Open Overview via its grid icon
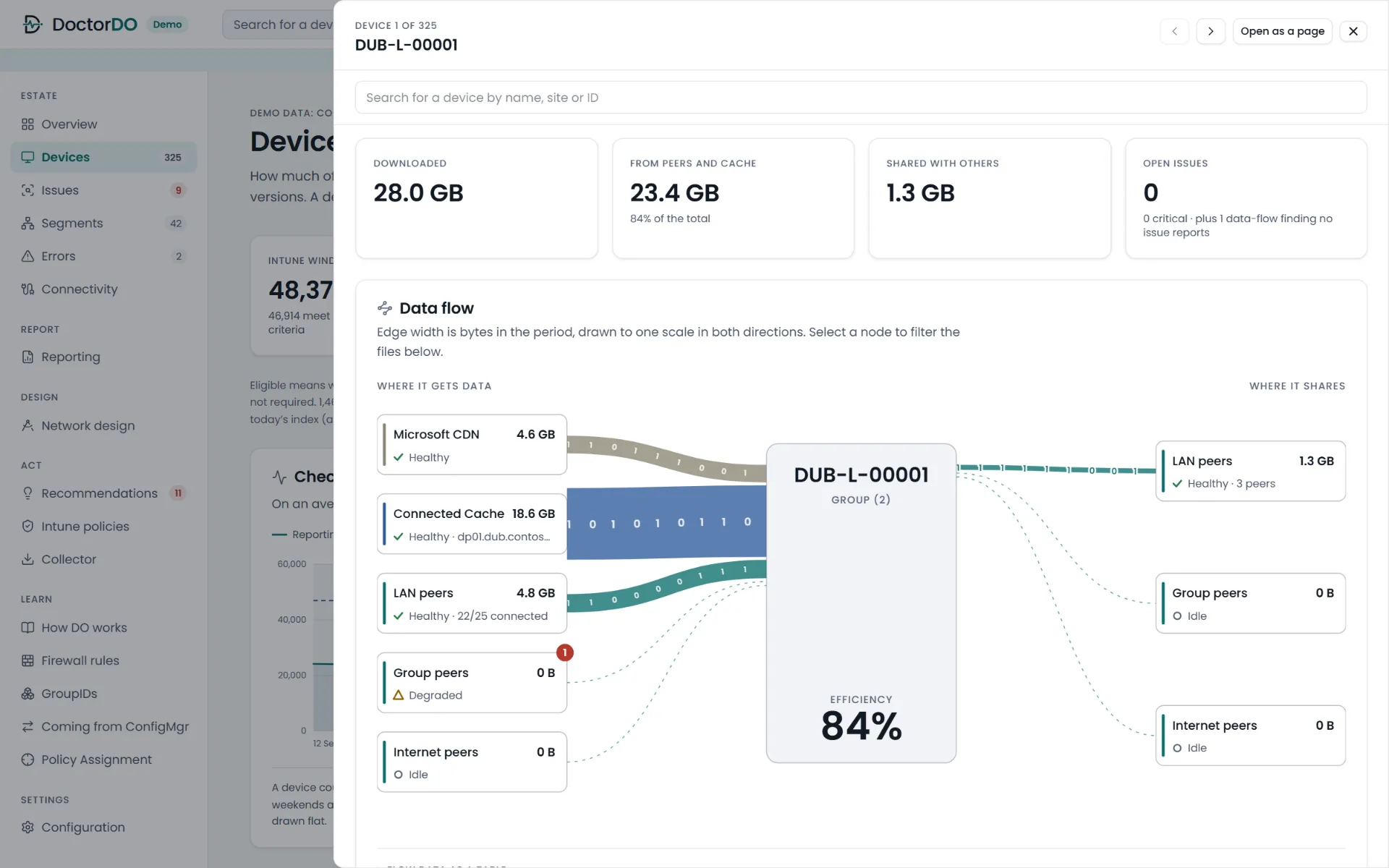Screen dimensions: 1389x868 (x=27, y=124)
